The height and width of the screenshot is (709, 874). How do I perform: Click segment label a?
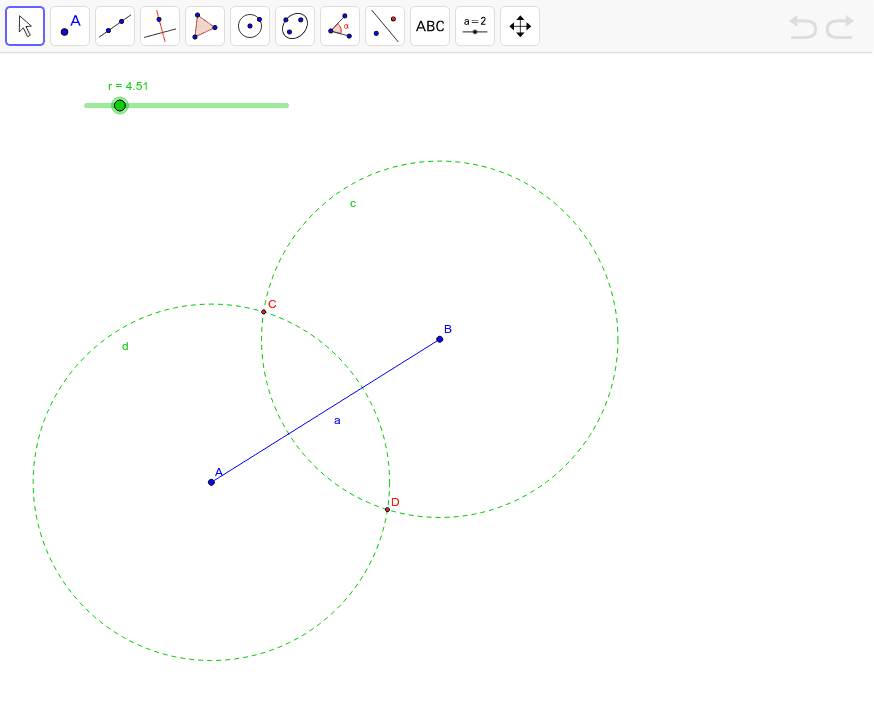point(337,421)
